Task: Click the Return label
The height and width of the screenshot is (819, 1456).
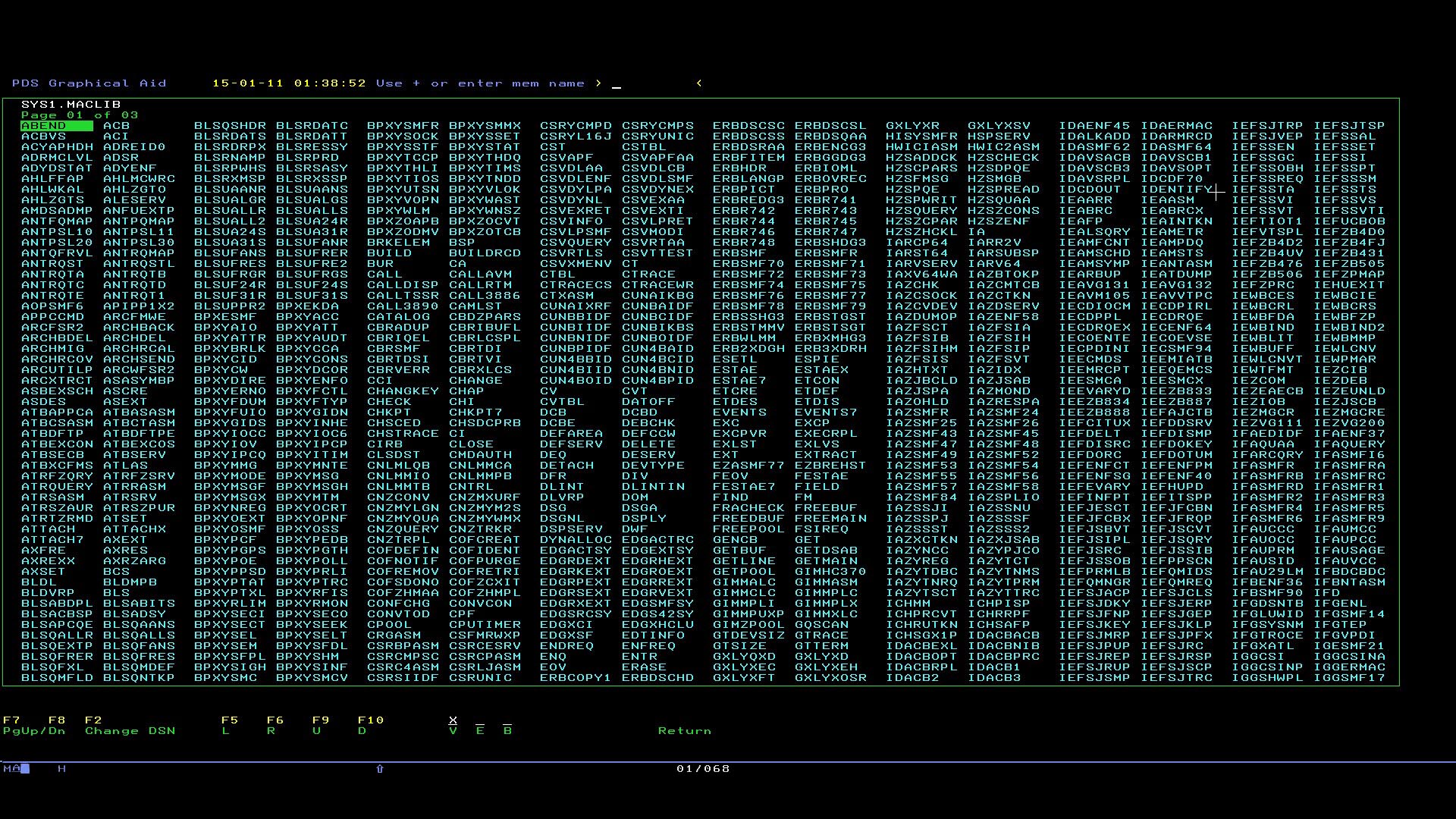Action: pyautogui.click(x=684, y=731)
